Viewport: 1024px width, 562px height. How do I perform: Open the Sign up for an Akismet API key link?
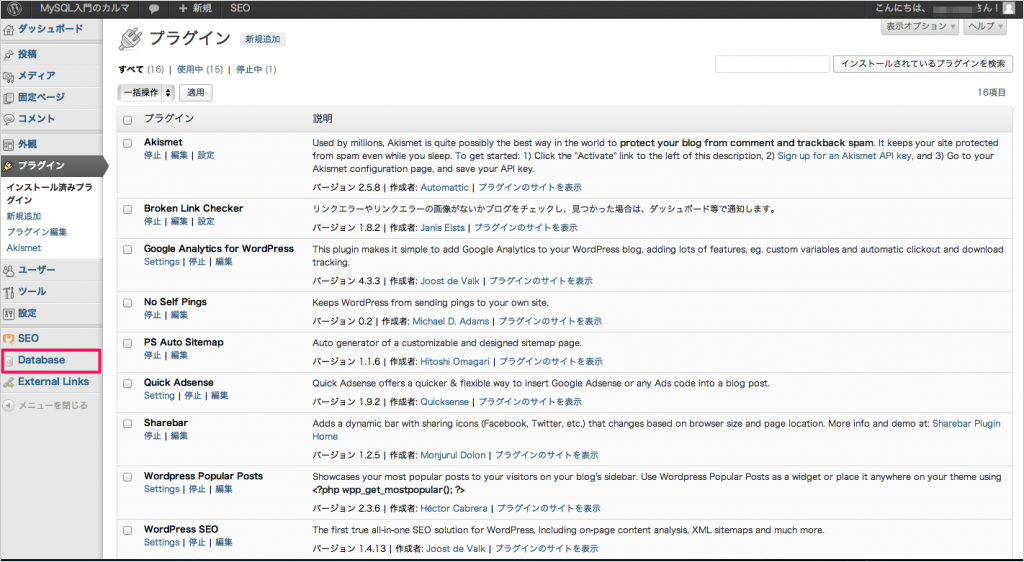pos(844,156)
